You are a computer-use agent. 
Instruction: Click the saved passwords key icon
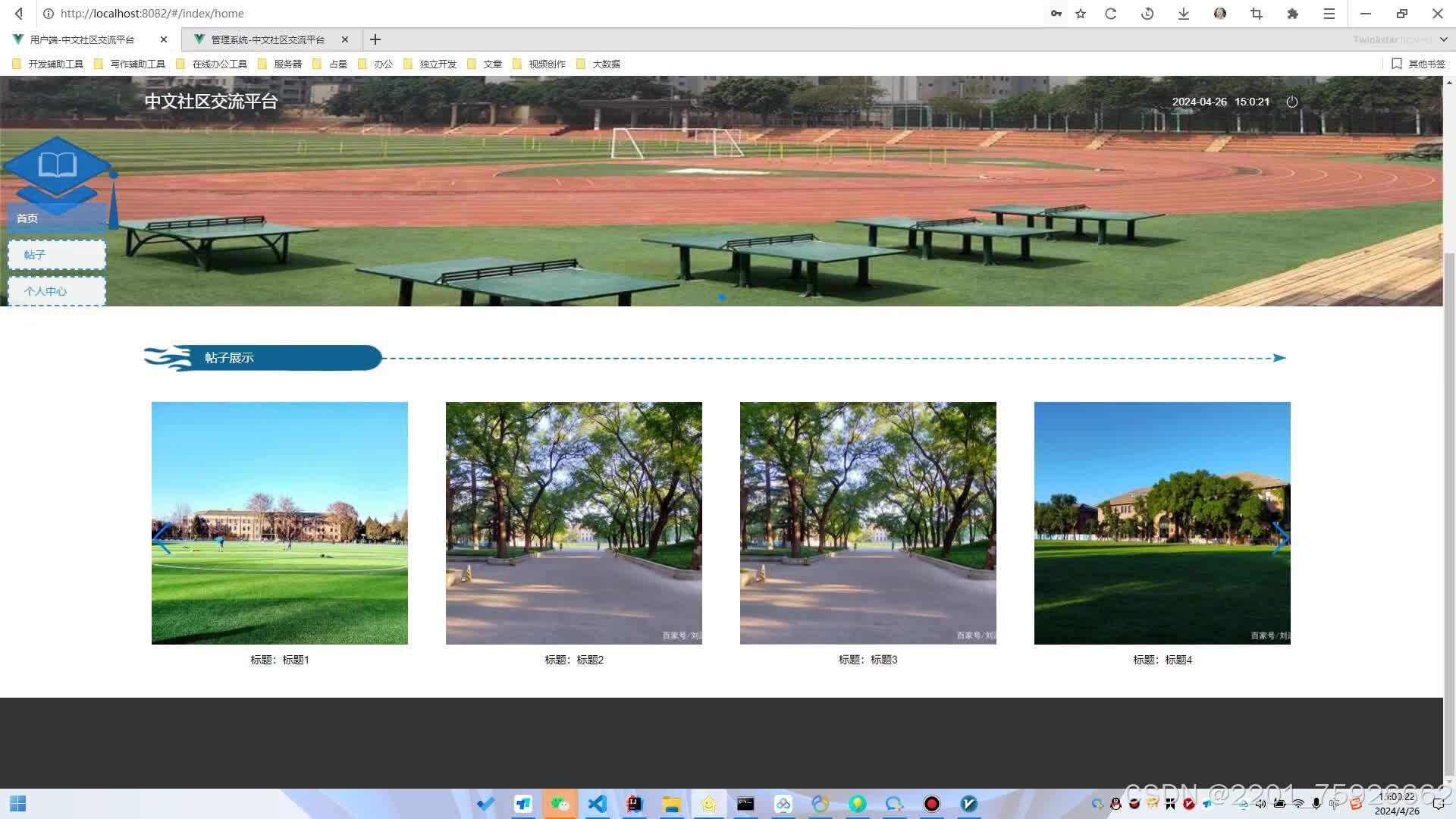pos(1056,14)
